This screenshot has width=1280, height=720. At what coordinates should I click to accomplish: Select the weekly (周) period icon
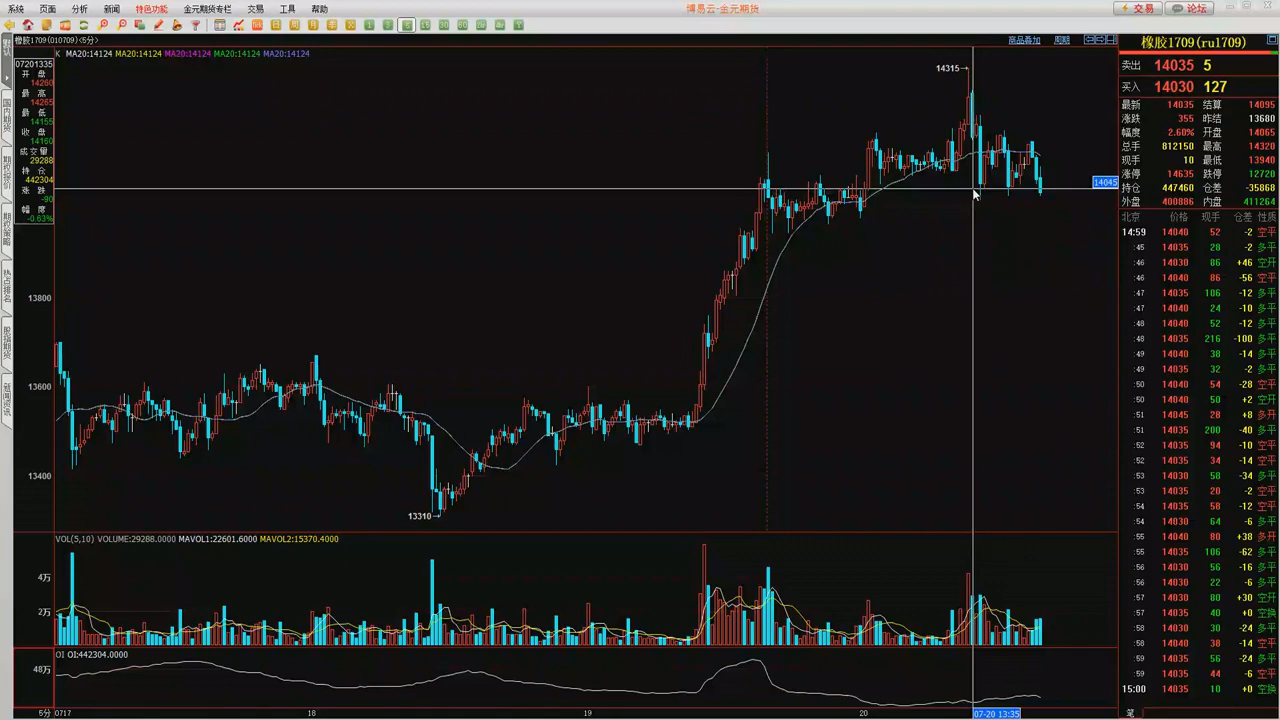295,25
